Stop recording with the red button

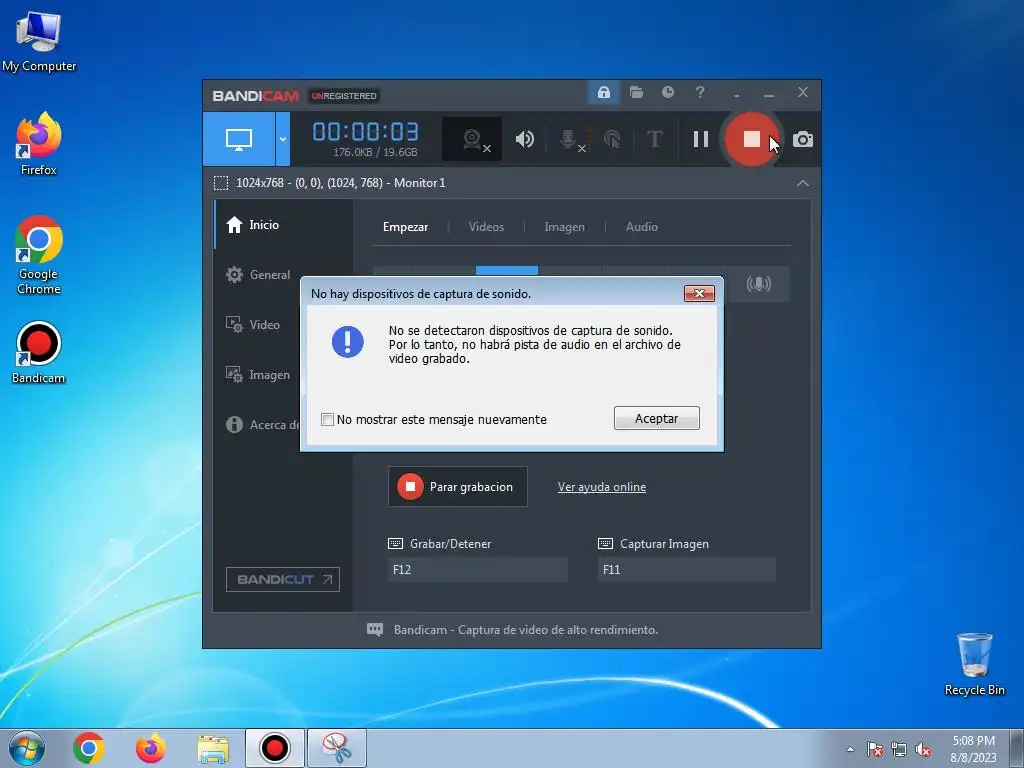point(751,139)
